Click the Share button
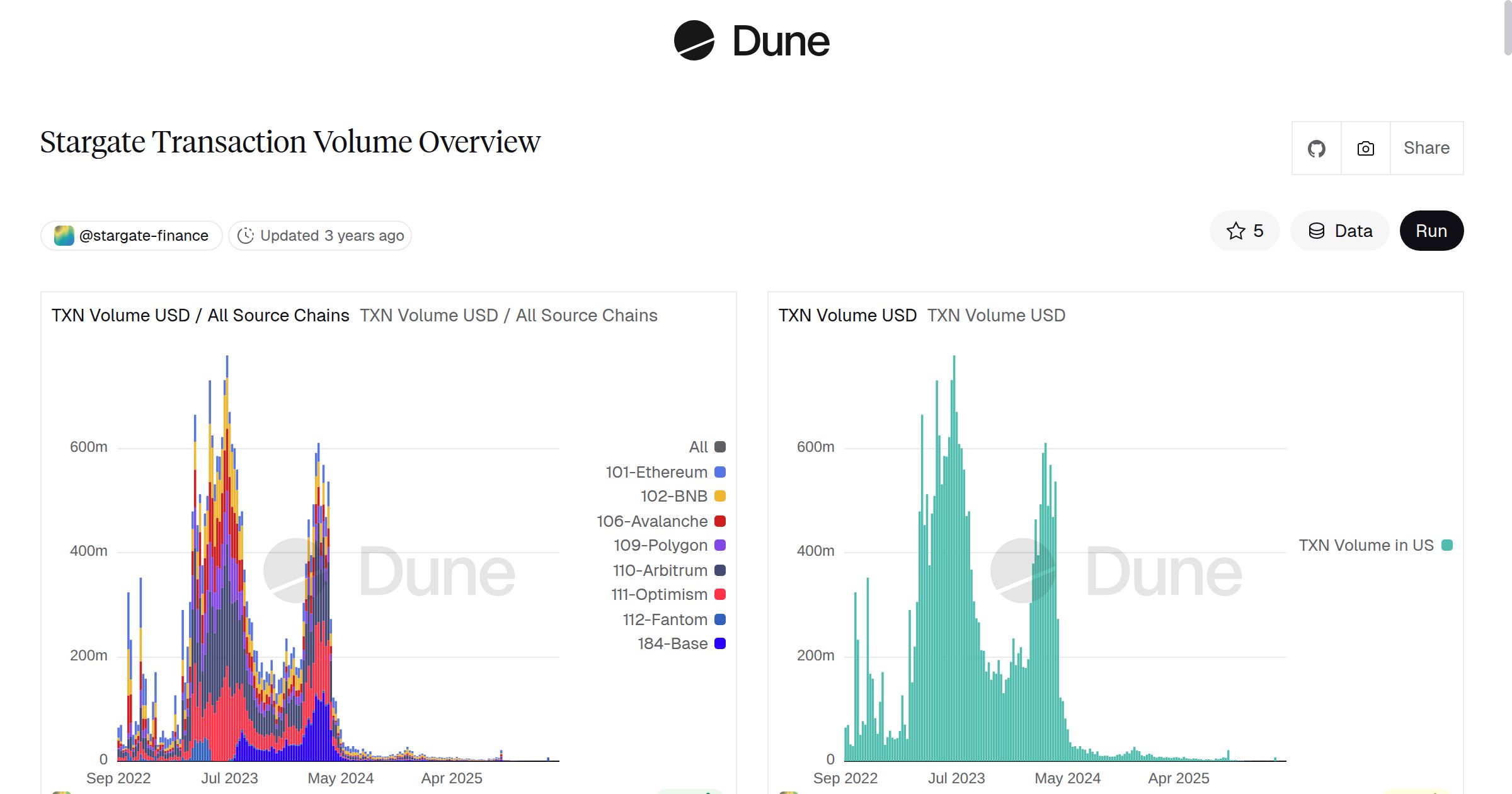 (x=1426, y=148)
